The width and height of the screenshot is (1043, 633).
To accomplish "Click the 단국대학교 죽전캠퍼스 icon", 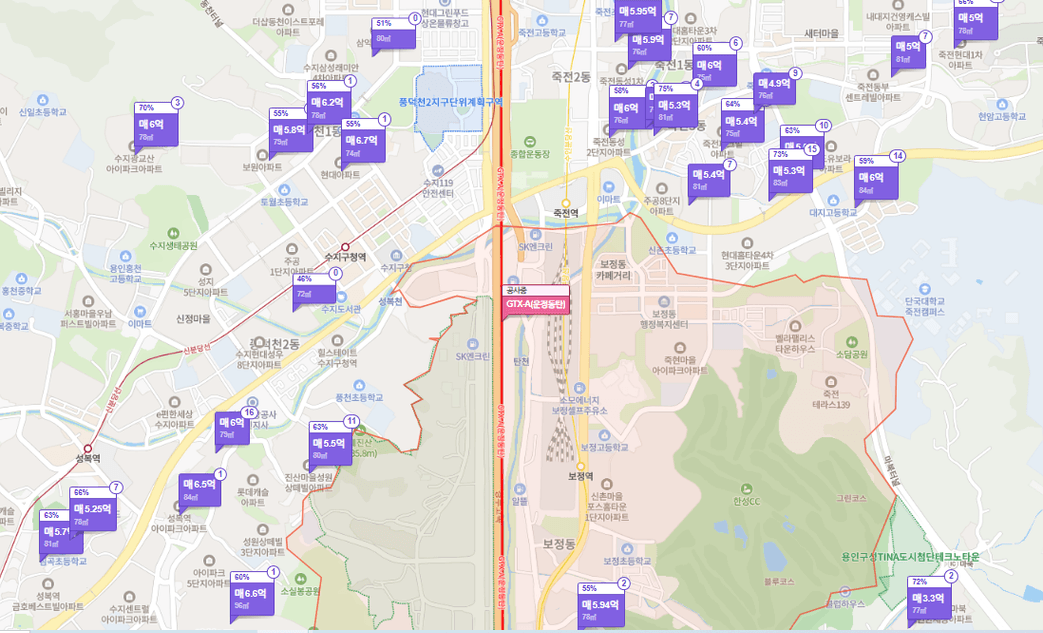I will click(x=925, y=289).
